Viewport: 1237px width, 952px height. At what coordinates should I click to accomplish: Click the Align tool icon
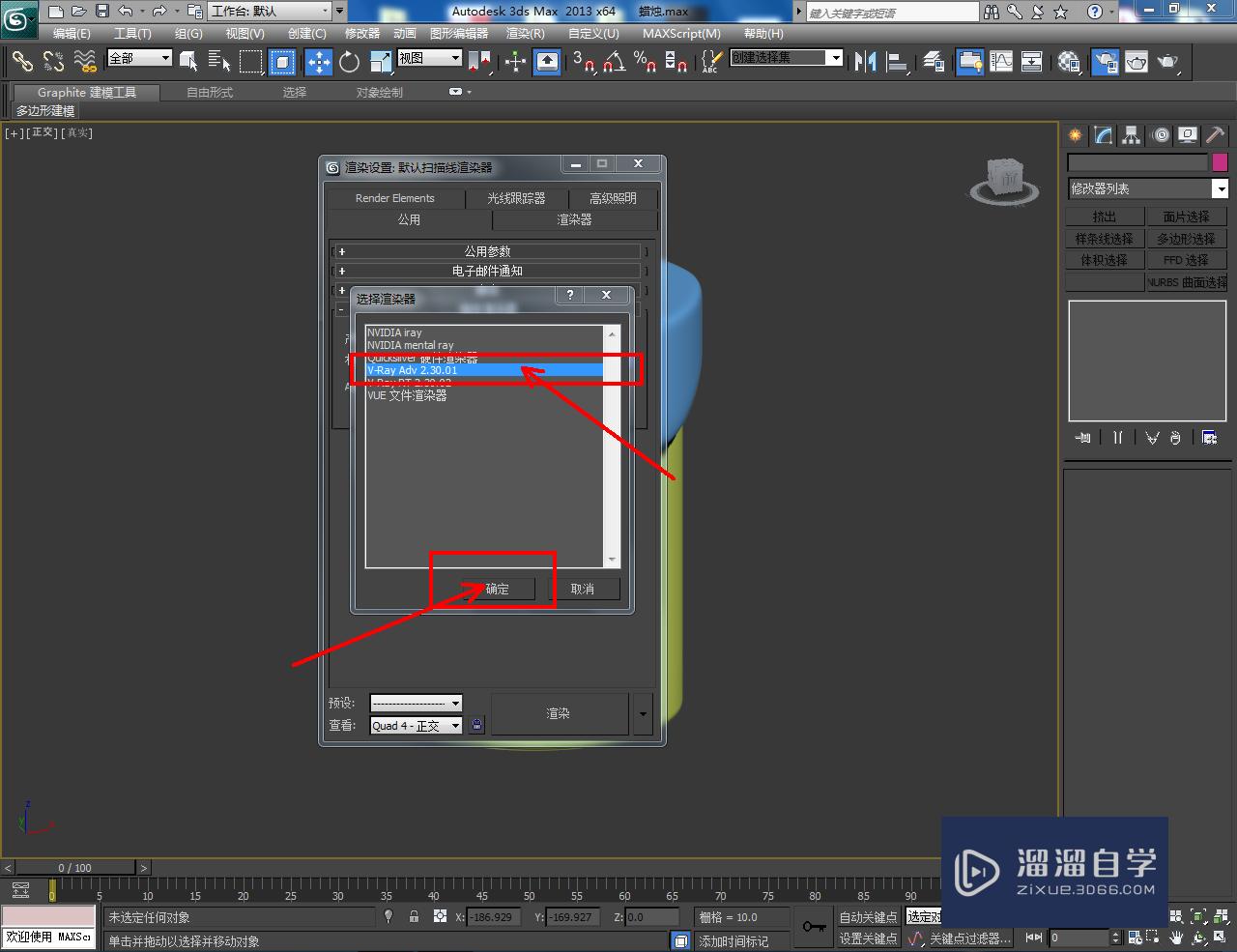point(898,62)
